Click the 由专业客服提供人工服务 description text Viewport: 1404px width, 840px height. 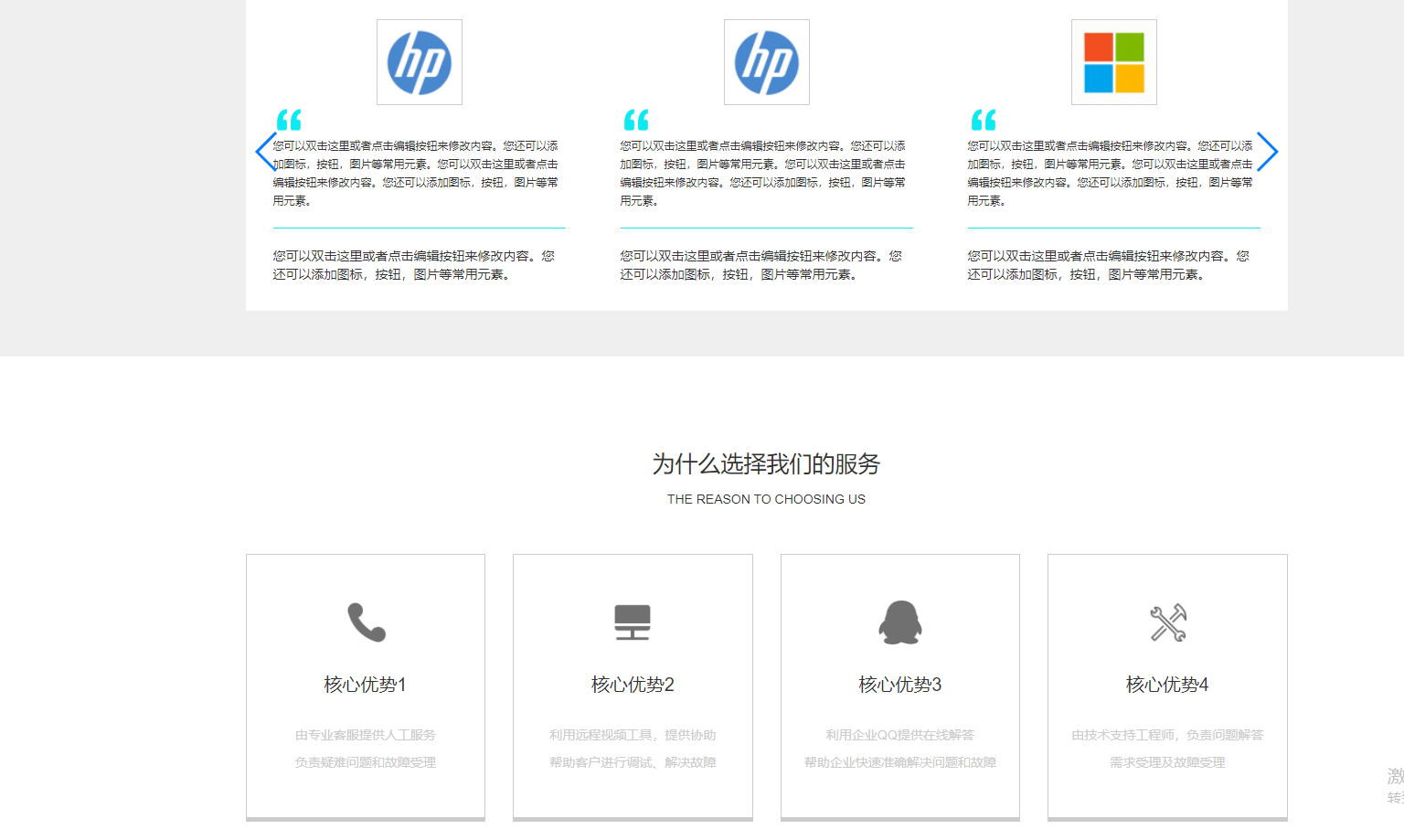[366, 734]
